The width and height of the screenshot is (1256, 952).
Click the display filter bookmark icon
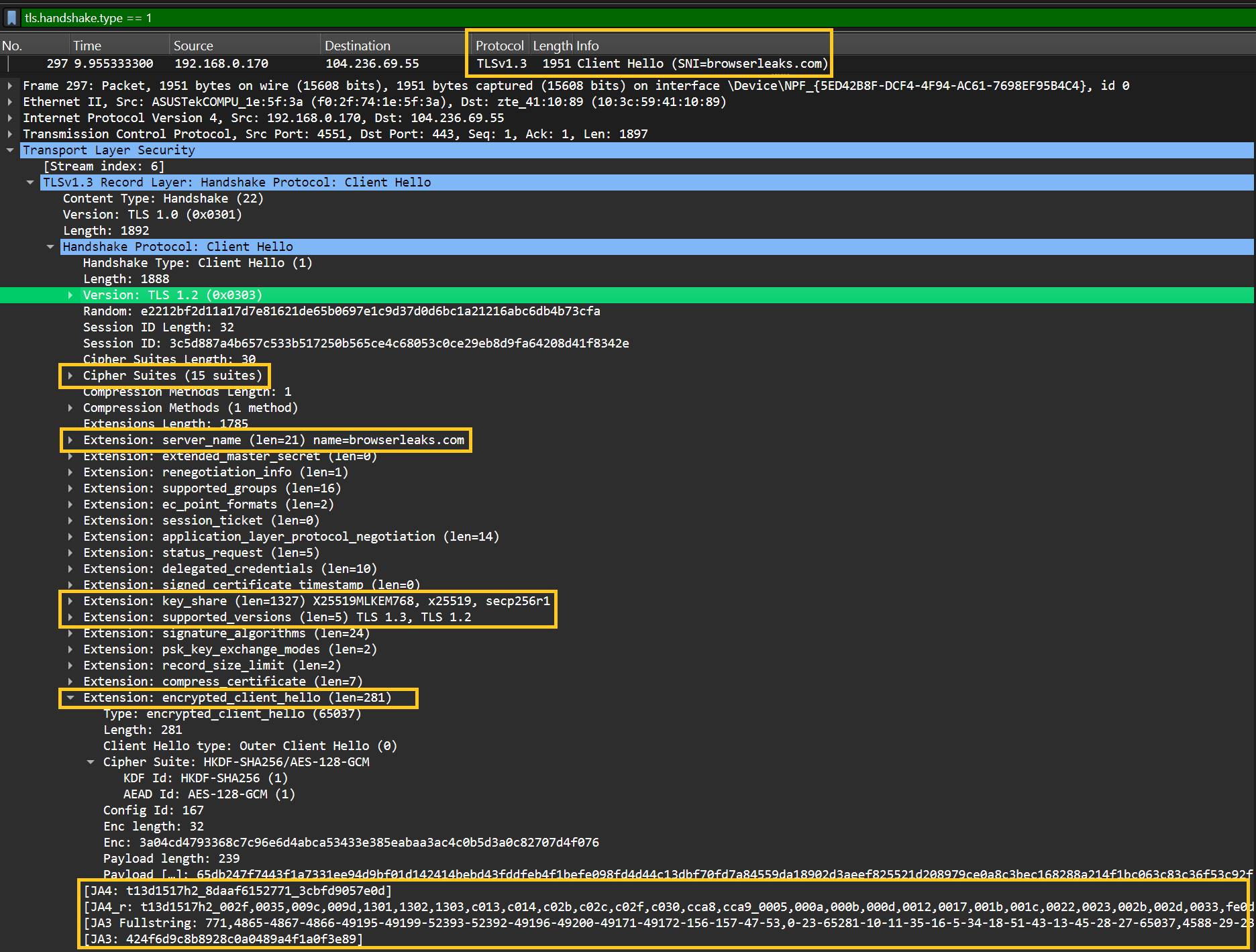click(11, 18)
